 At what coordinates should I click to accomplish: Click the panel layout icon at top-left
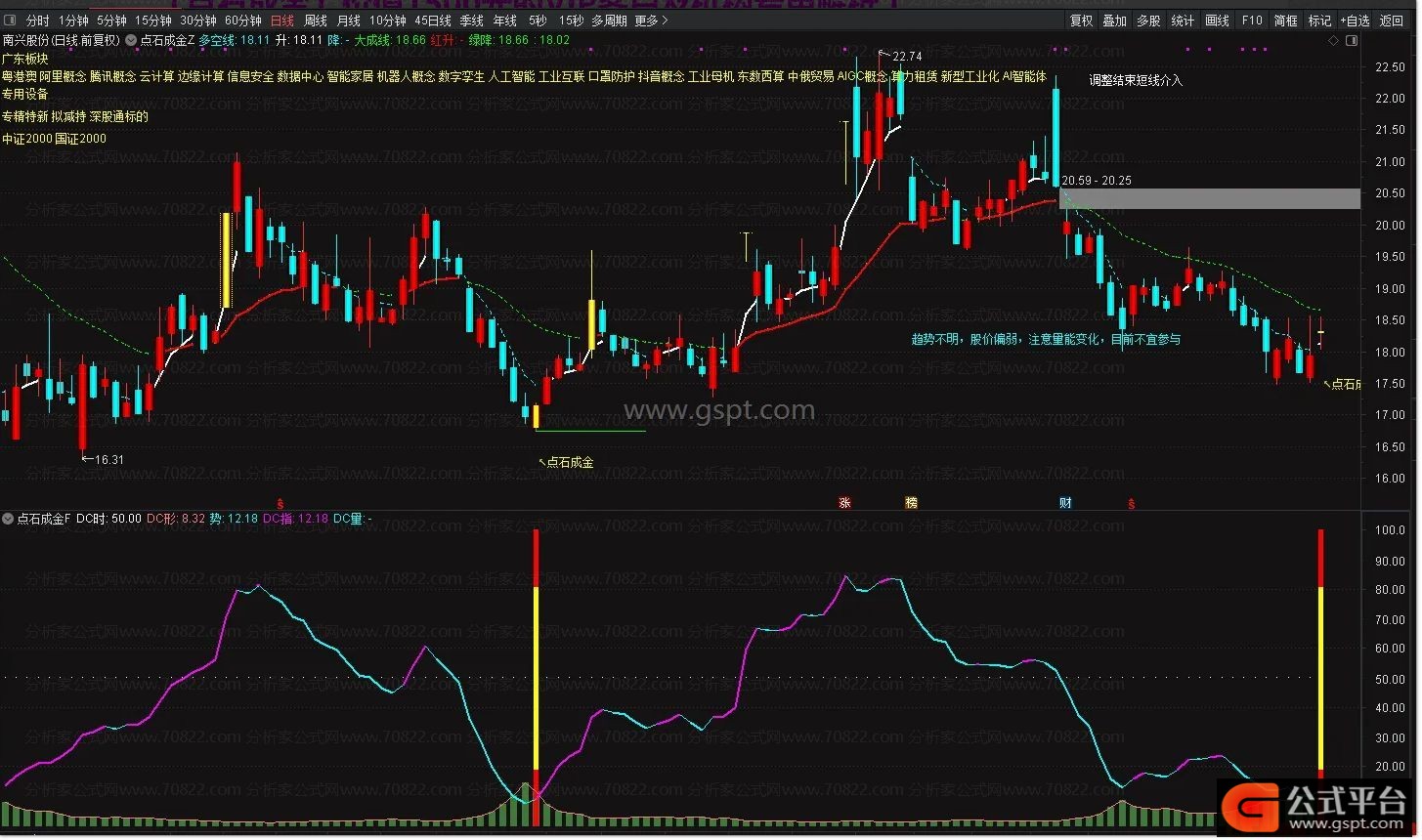coord(10,20)
